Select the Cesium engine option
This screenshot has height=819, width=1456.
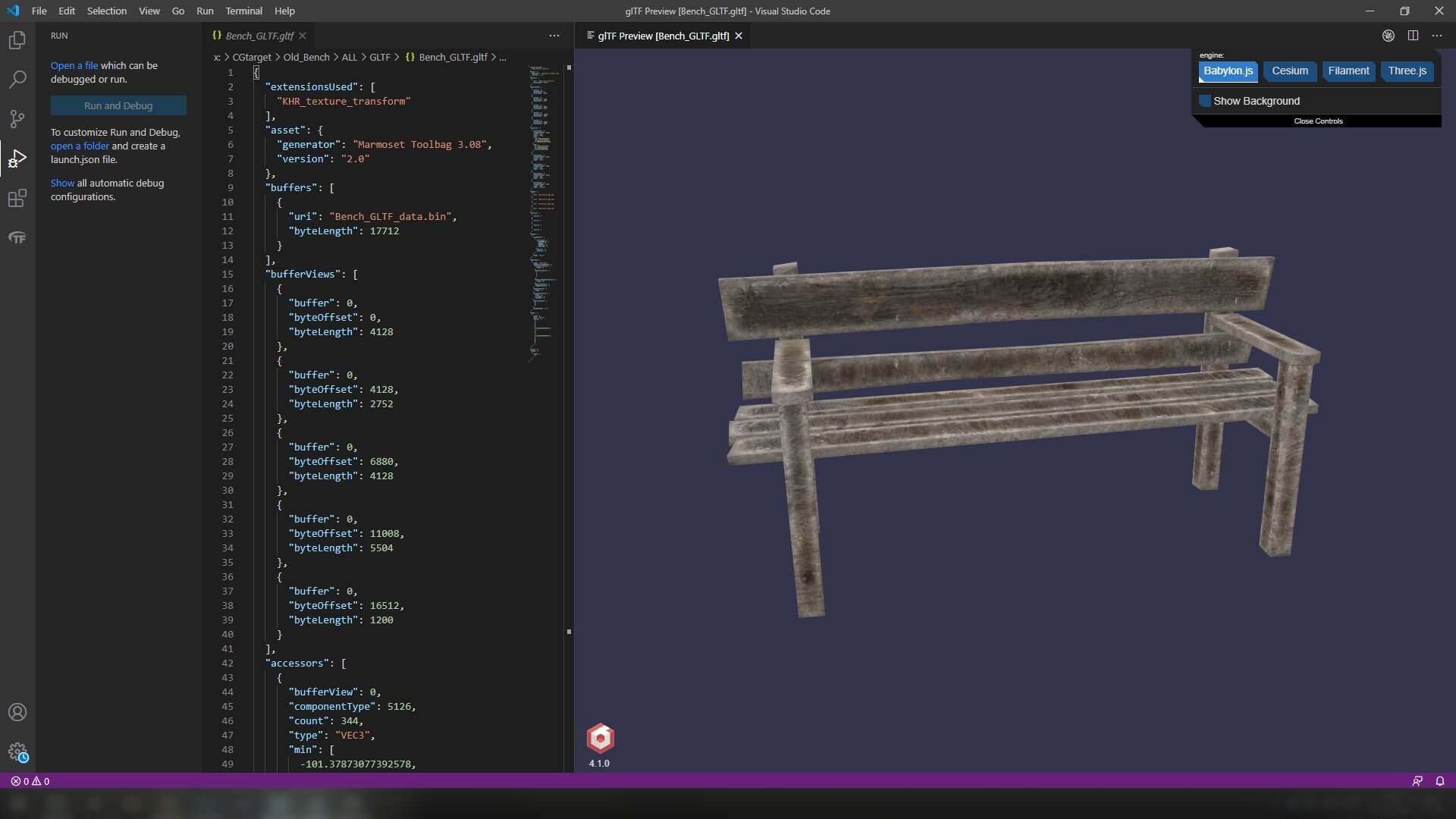1289,71
